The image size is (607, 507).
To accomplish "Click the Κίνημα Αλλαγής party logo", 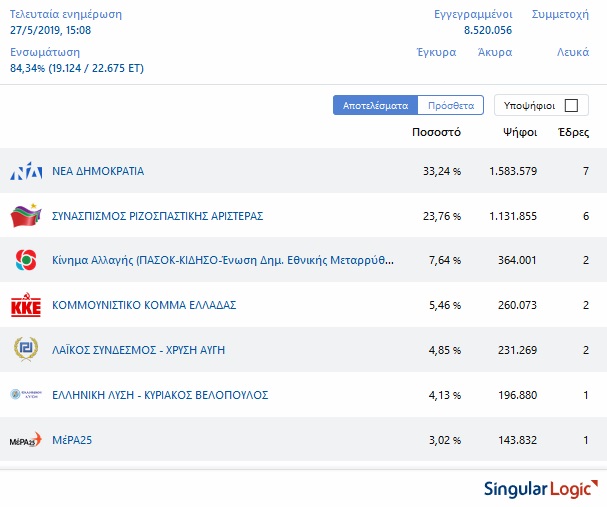I will point(25,260).
